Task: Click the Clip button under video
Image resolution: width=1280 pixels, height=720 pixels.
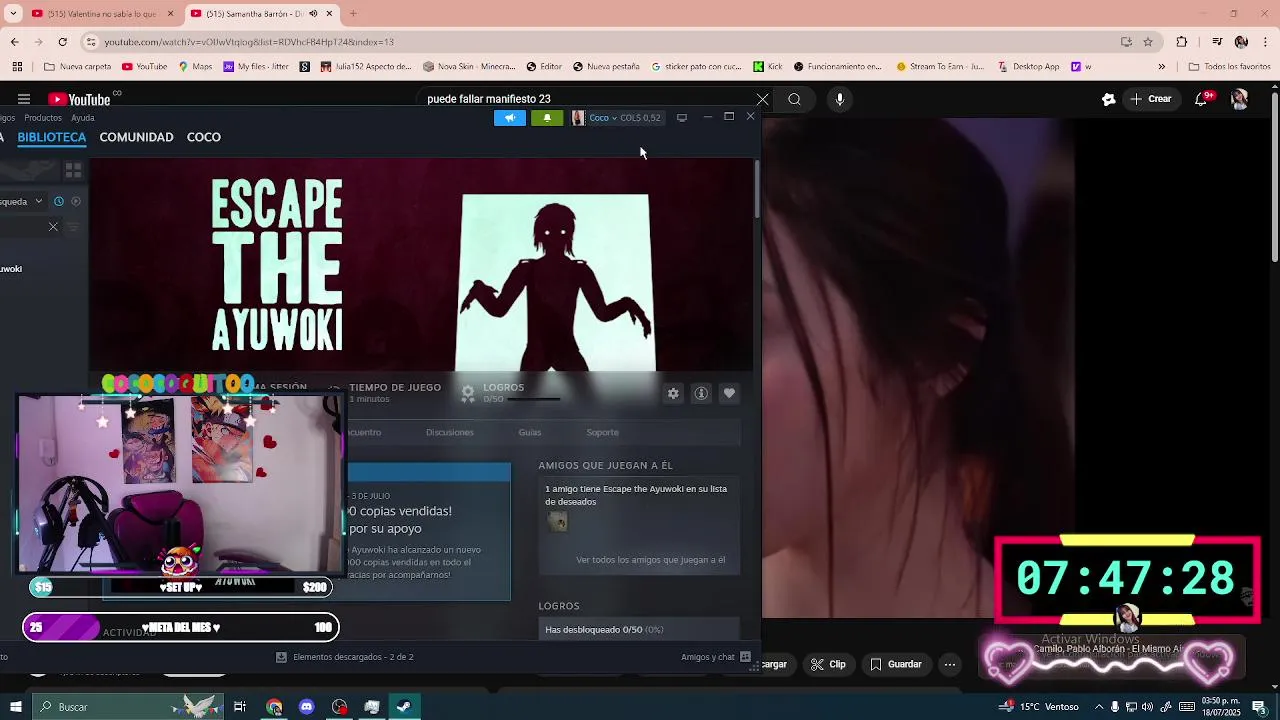Action: click(829, 664)
